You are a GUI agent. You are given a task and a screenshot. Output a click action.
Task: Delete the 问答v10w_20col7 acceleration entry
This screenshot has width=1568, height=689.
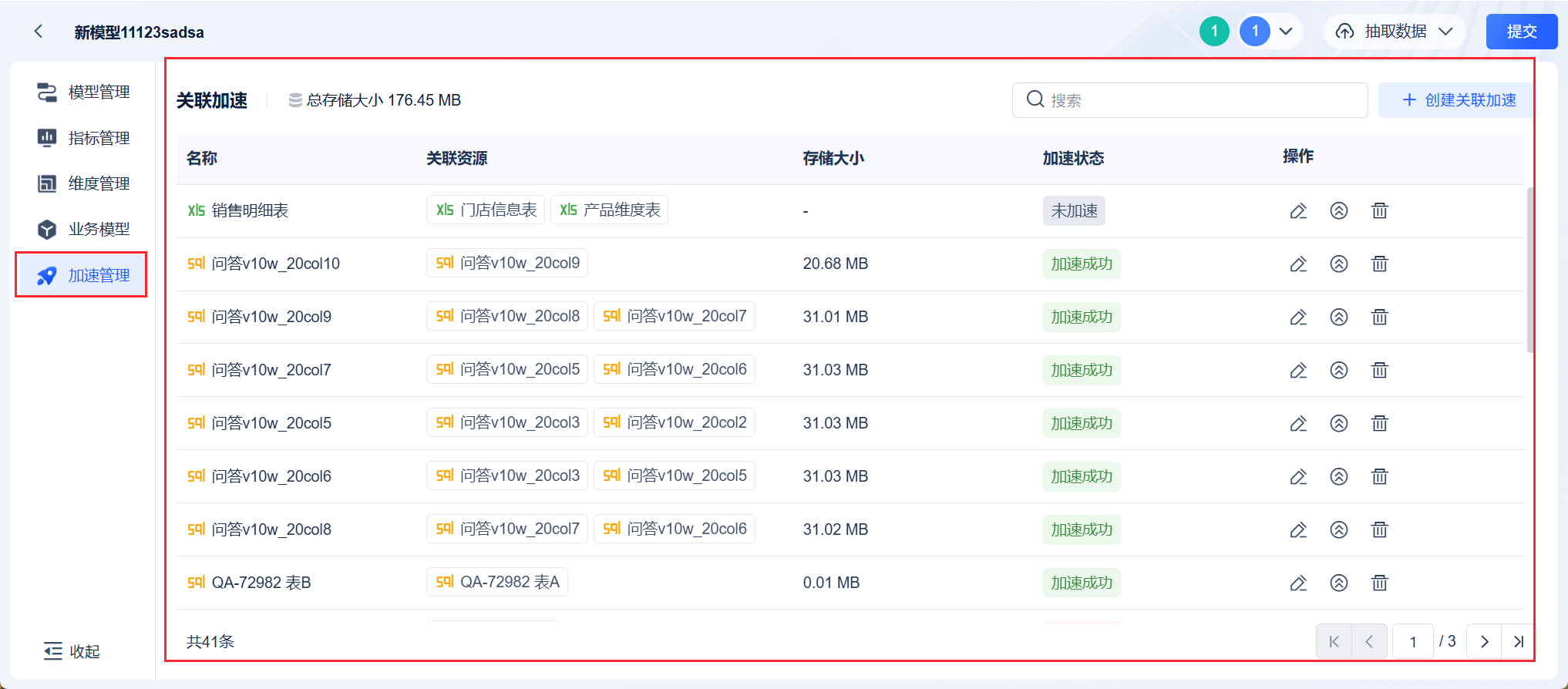tap(1379, 371)
